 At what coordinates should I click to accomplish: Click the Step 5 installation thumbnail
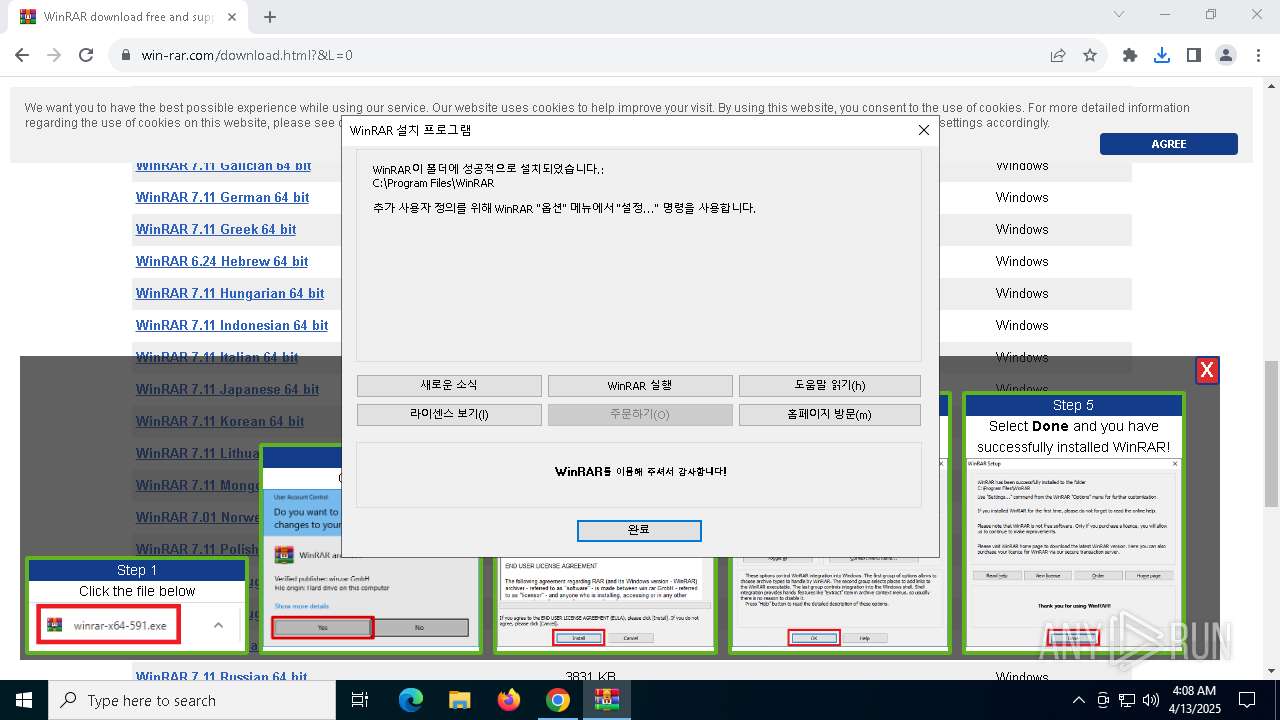tap(1073, 523)
